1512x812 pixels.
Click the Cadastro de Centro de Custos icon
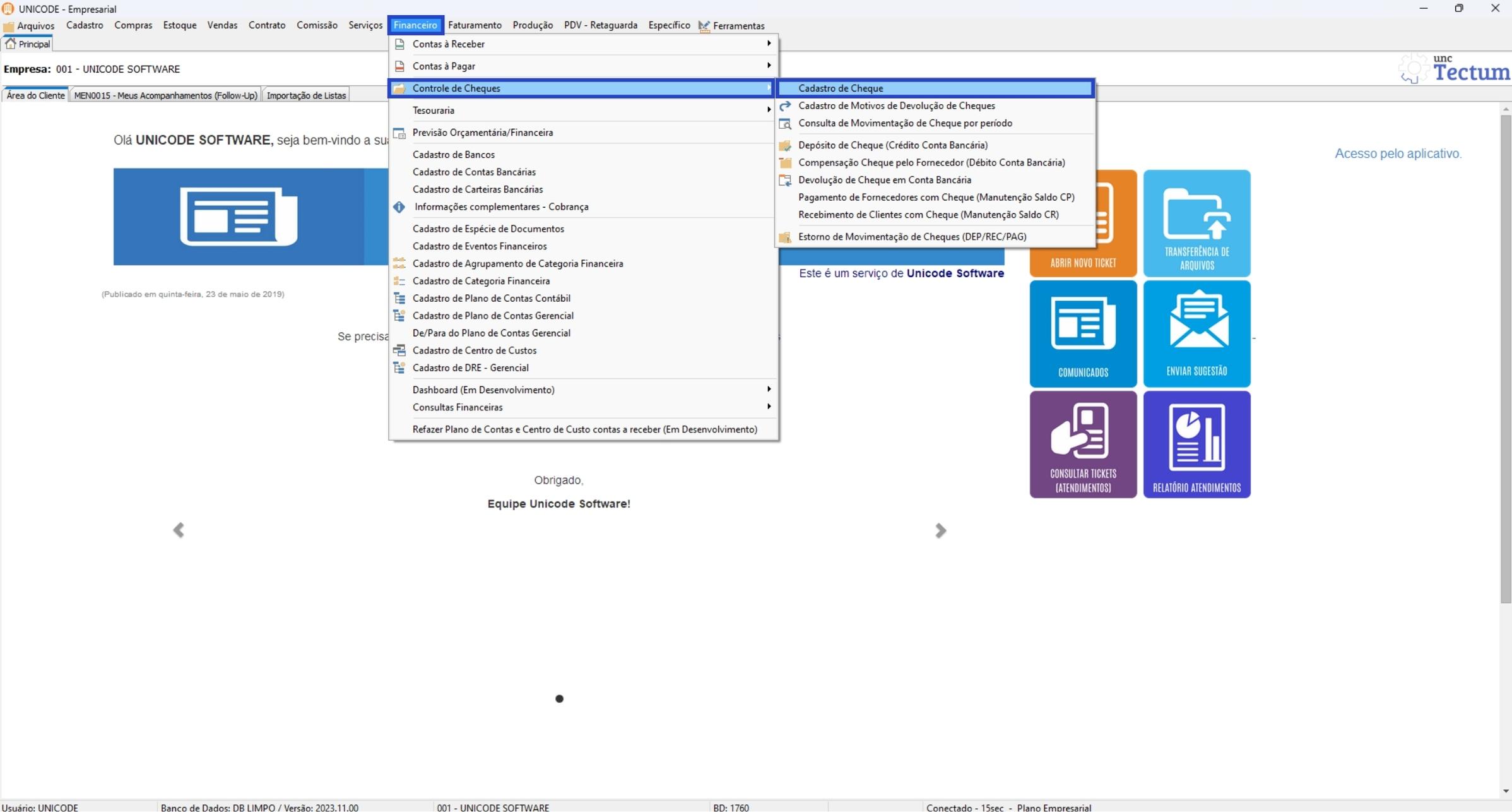point(399,350)
